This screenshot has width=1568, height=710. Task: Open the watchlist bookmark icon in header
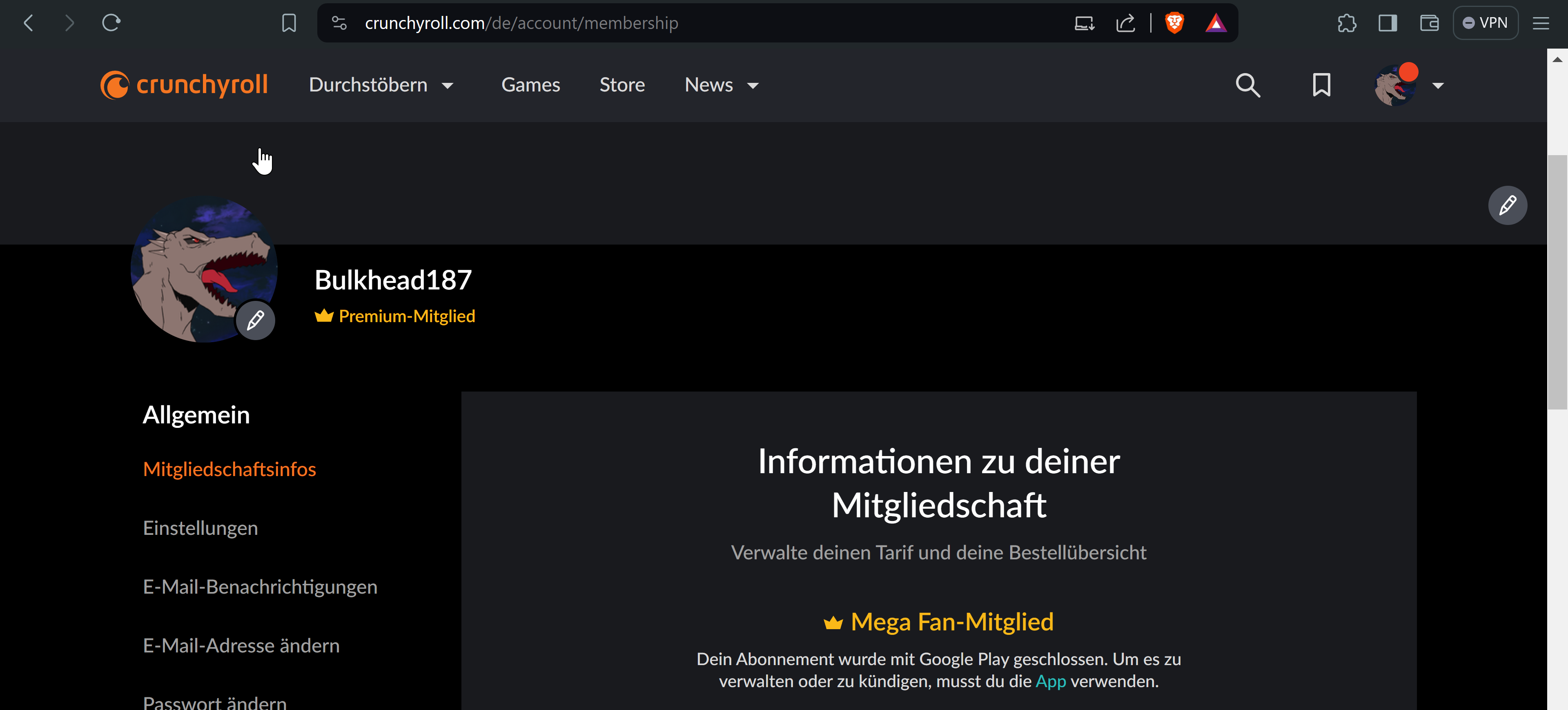[1321, 85]
